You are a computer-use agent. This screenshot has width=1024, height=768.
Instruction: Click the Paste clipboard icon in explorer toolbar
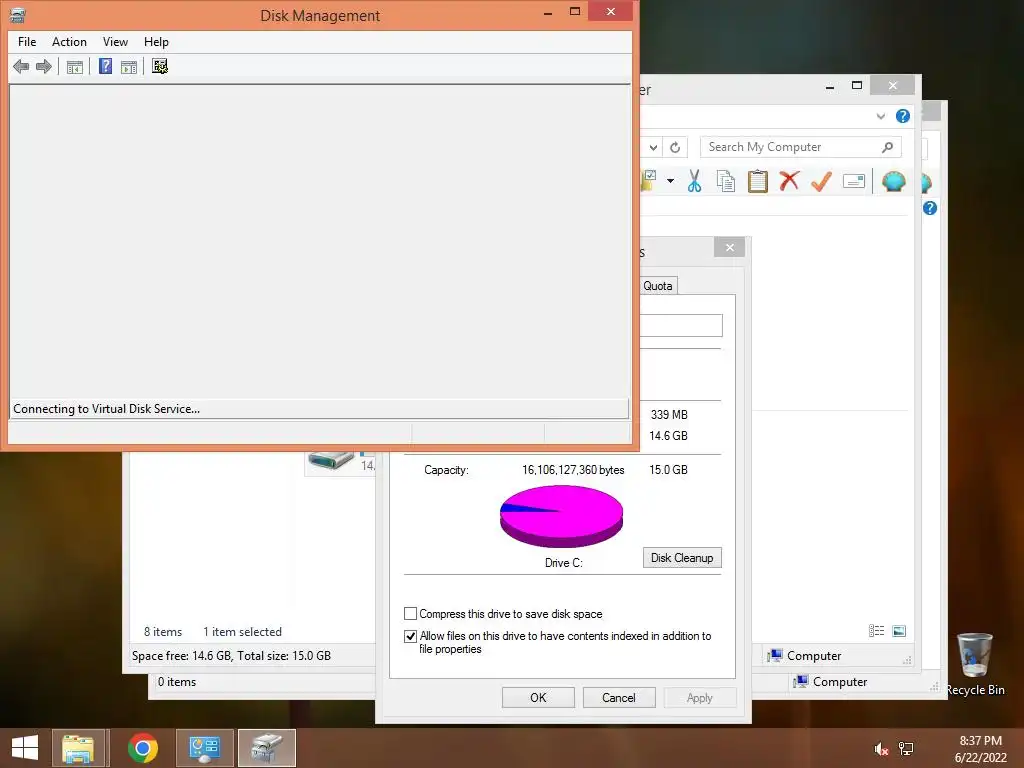(x=758, y=181)
